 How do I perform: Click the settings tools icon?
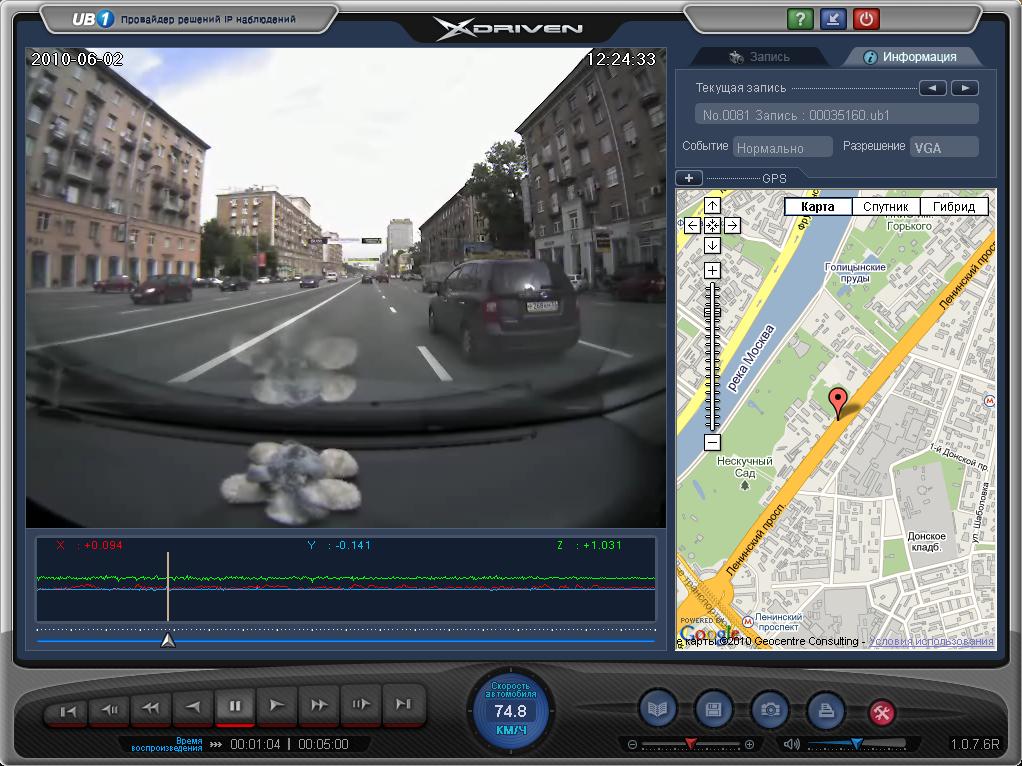click(883, 712)
